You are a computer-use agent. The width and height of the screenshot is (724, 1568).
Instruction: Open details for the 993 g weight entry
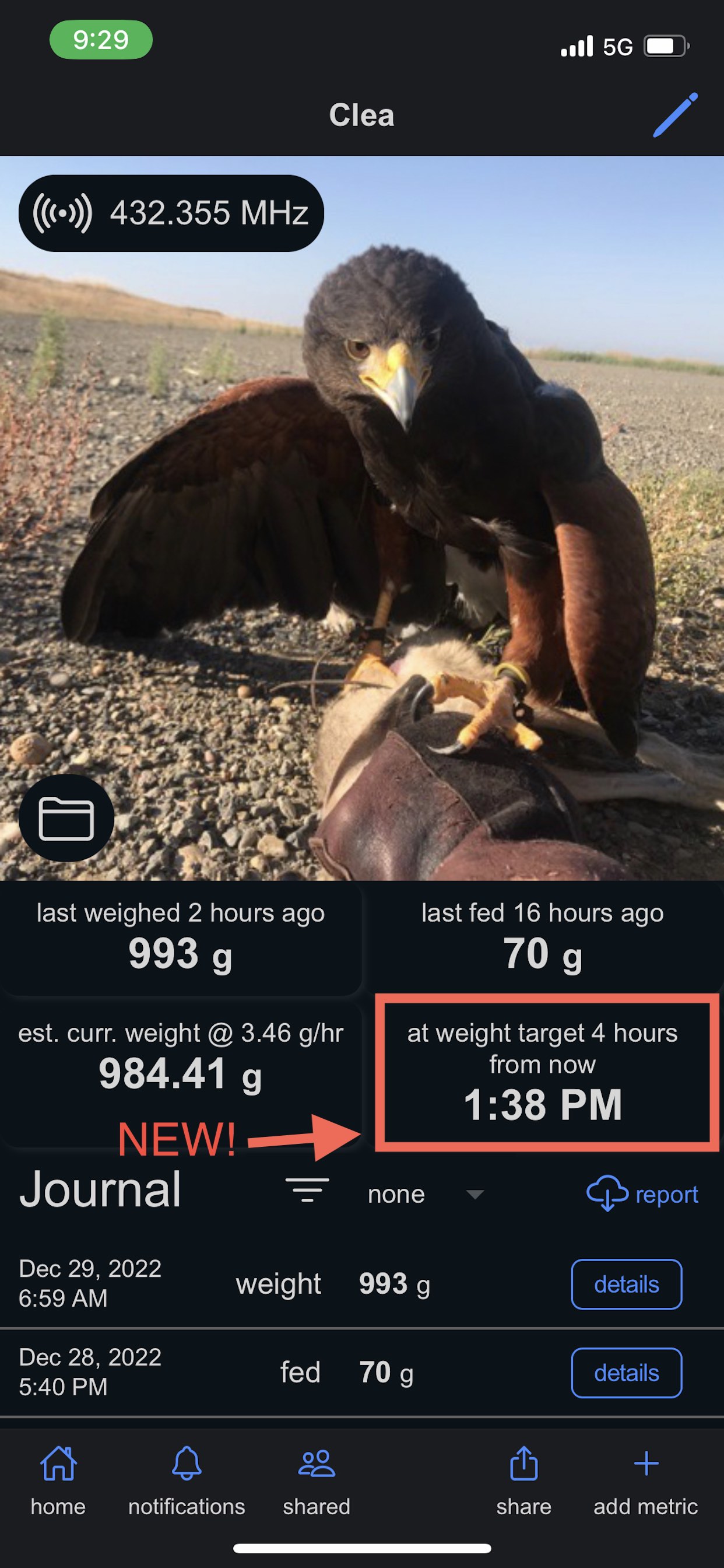pyautogui.click(x=627, y=1284)
